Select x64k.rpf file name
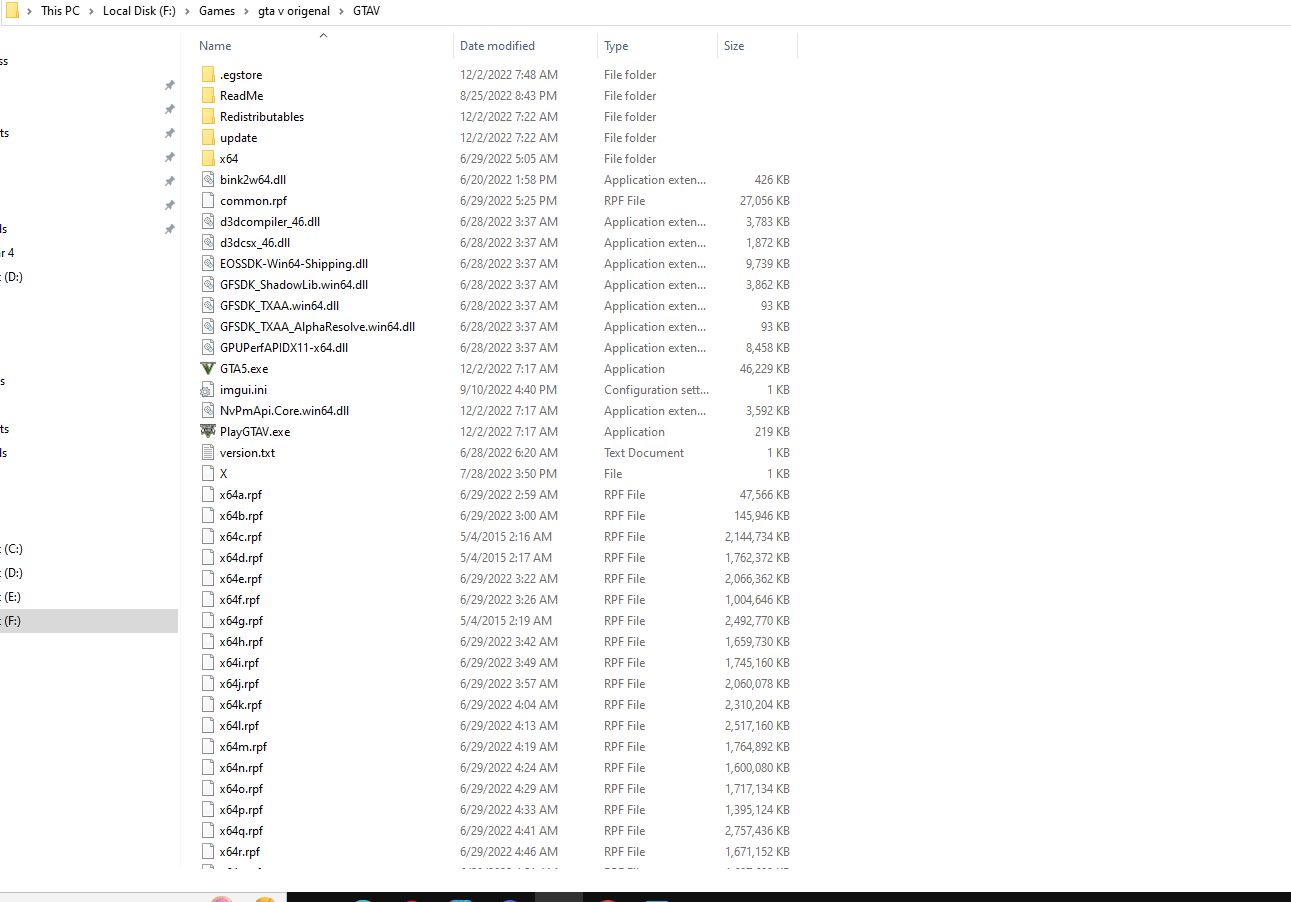This screenshot has width=1291, height=902. pos(241,704)
